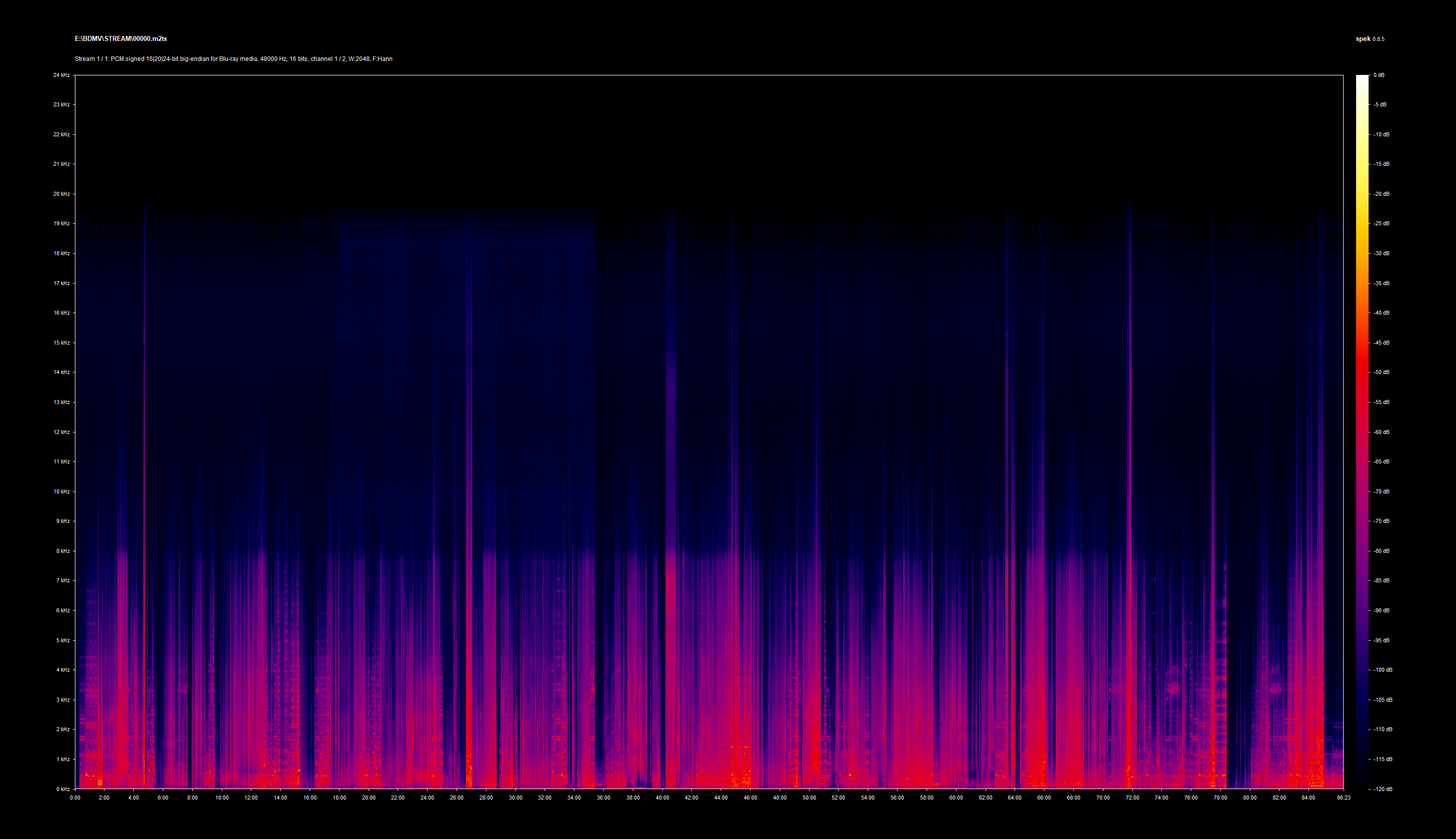The height and width of the screenshot is (839, 1456).
Task: Click the -30 dB label on color scale
Action: point(1381,253)
